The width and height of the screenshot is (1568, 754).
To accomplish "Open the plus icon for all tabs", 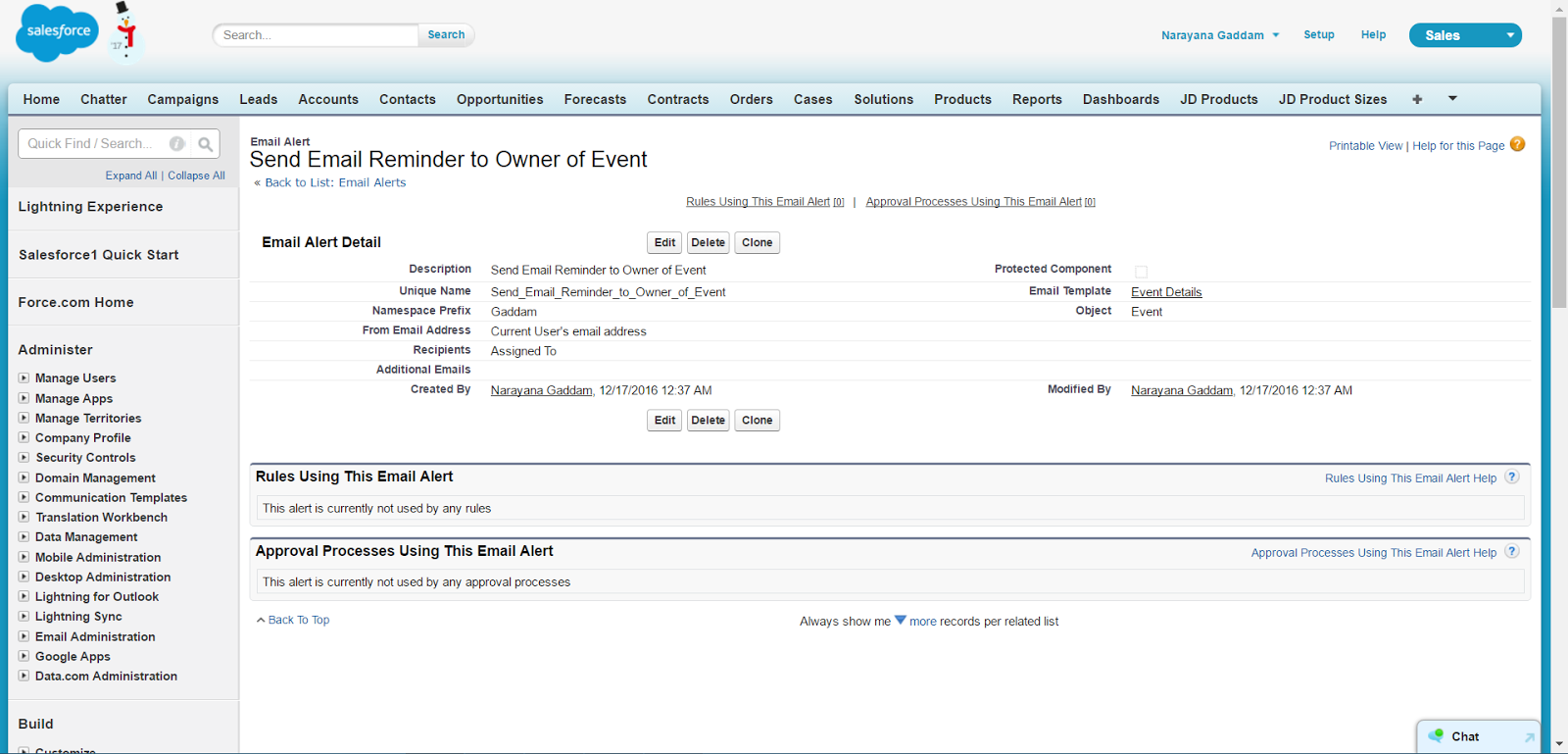I will 1417,99.
